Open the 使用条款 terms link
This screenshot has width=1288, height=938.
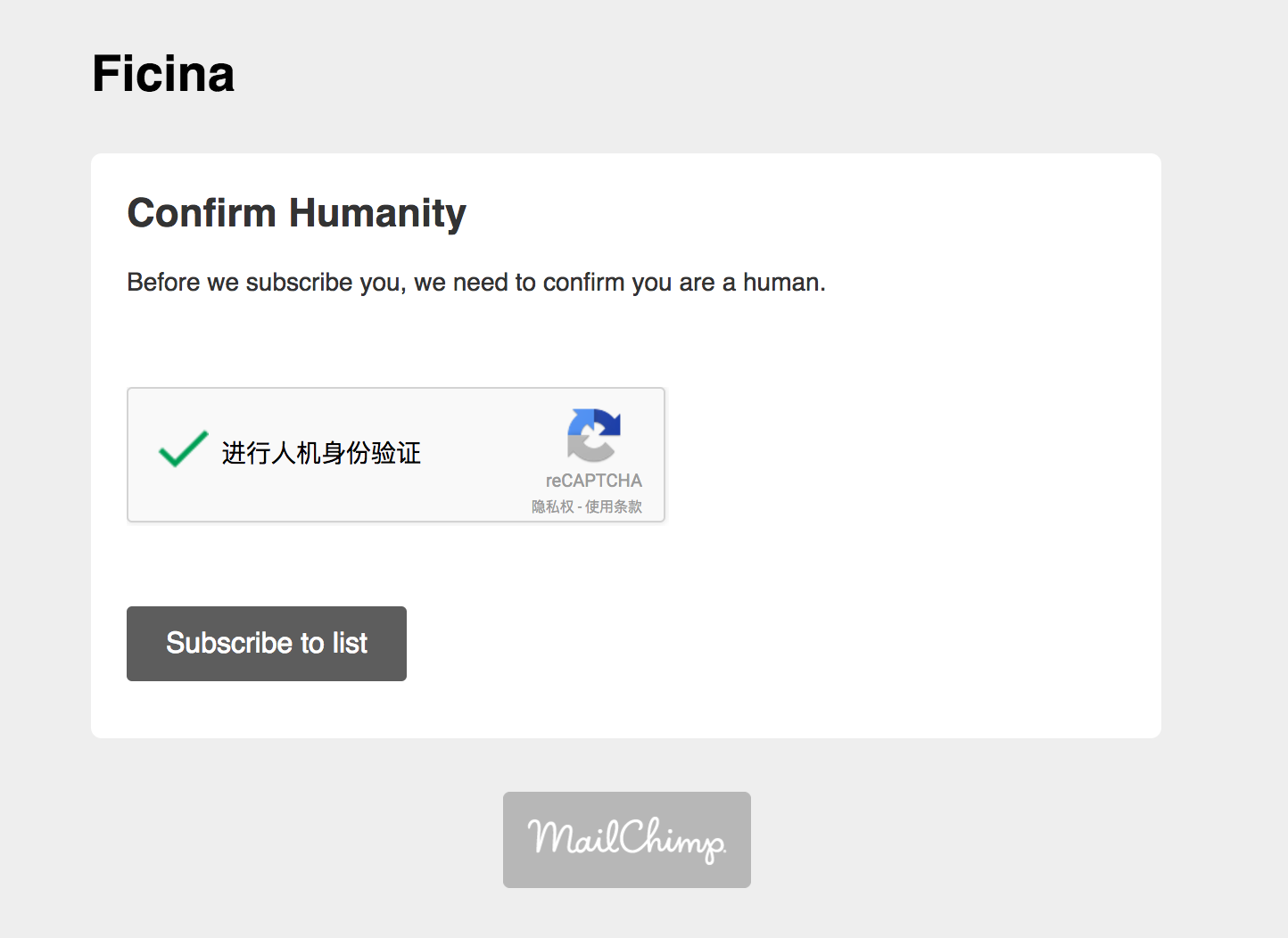614,506
